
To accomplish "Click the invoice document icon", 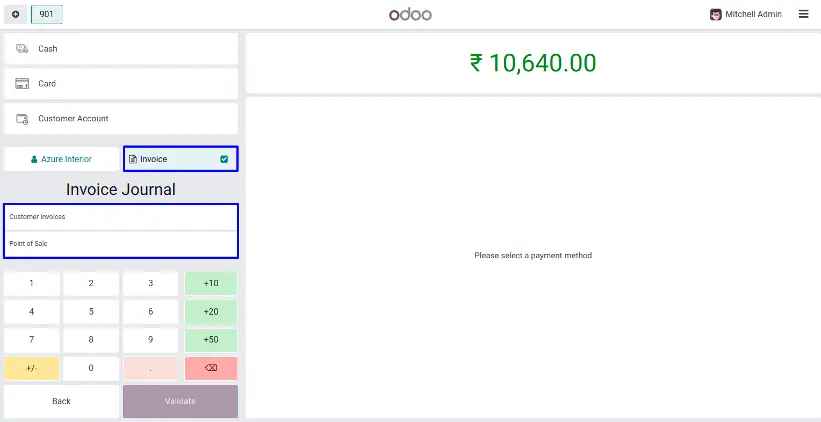I will click(x=133, y=159).
